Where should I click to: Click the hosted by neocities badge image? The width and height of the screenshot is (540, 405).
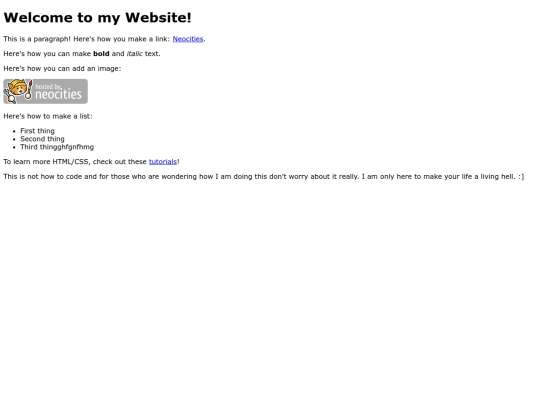tap(45, 91)
